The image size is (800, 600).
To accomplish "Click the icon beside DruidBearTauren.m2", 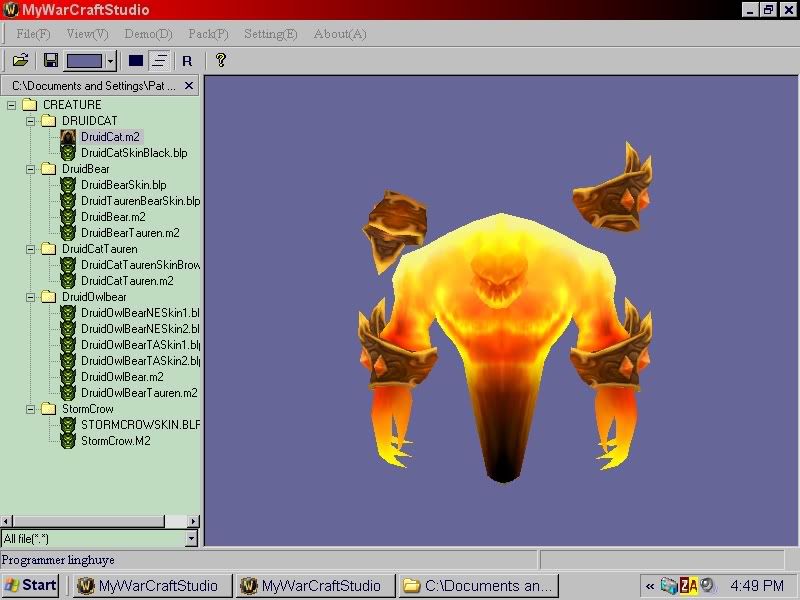I will (x=68, y=233).
